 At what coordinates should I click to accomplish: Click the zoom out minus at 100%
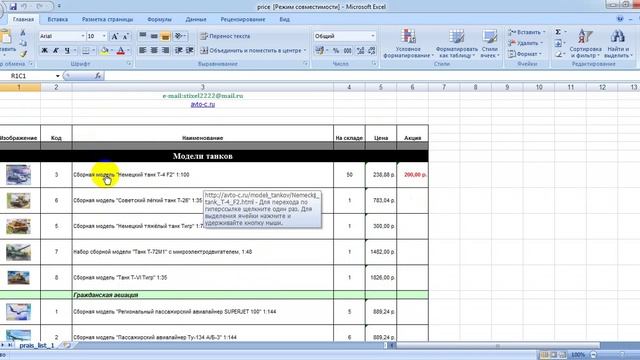pos(594,355)
